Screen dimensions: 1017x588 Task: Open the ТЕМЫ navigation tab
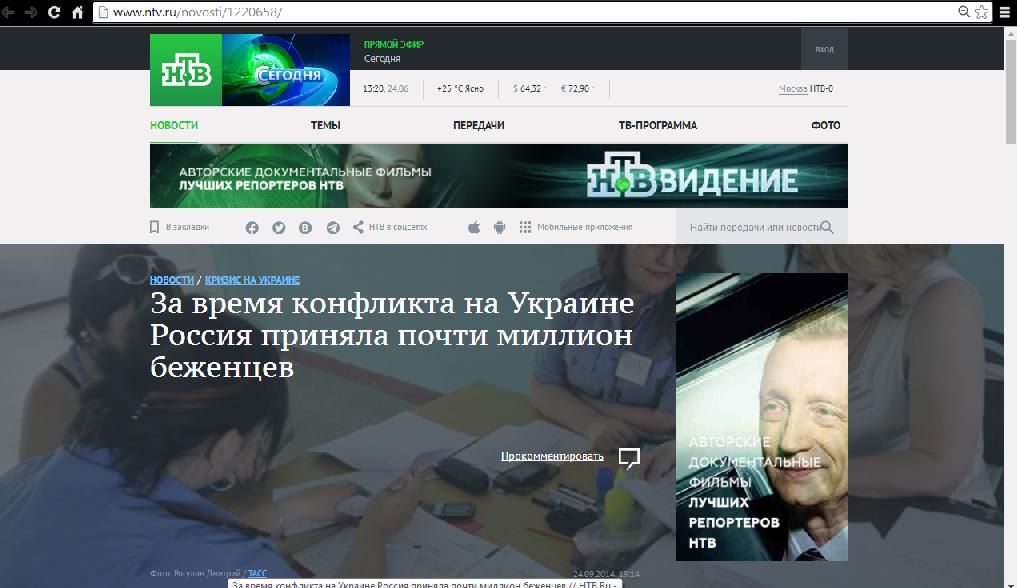tap(326, 125)
